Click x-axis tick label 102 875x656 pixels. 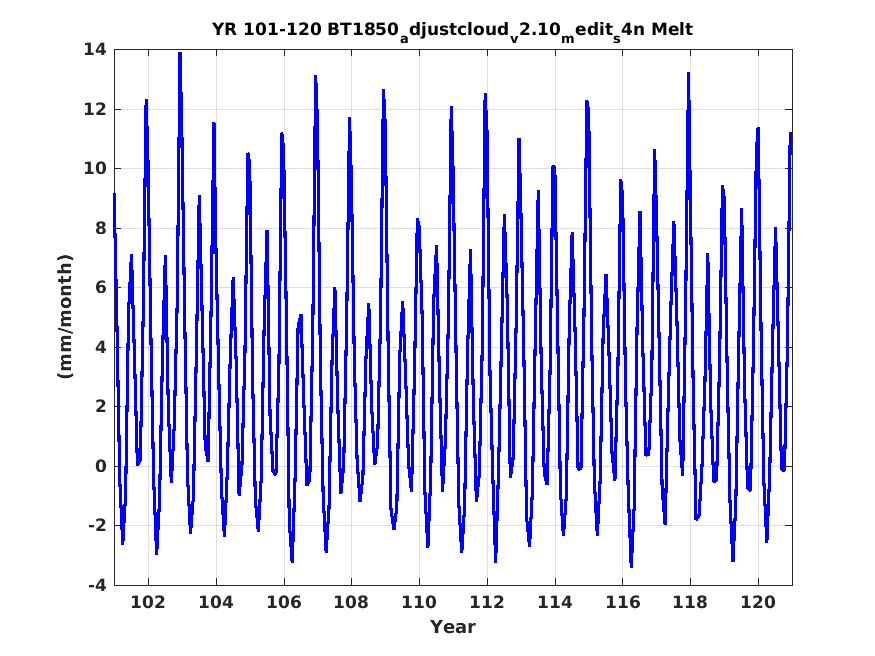coord(148,602)
